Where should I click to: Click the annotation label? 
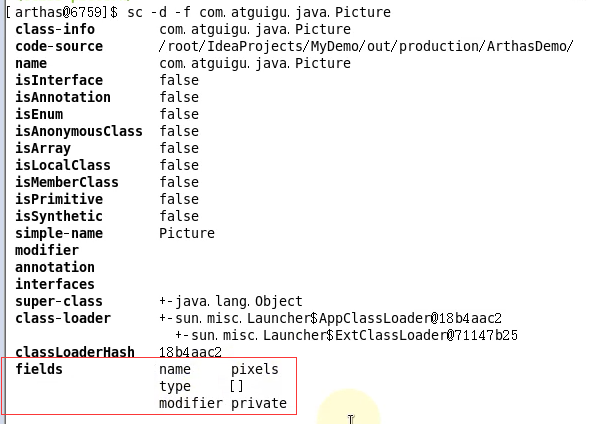(x=55, y=267)
